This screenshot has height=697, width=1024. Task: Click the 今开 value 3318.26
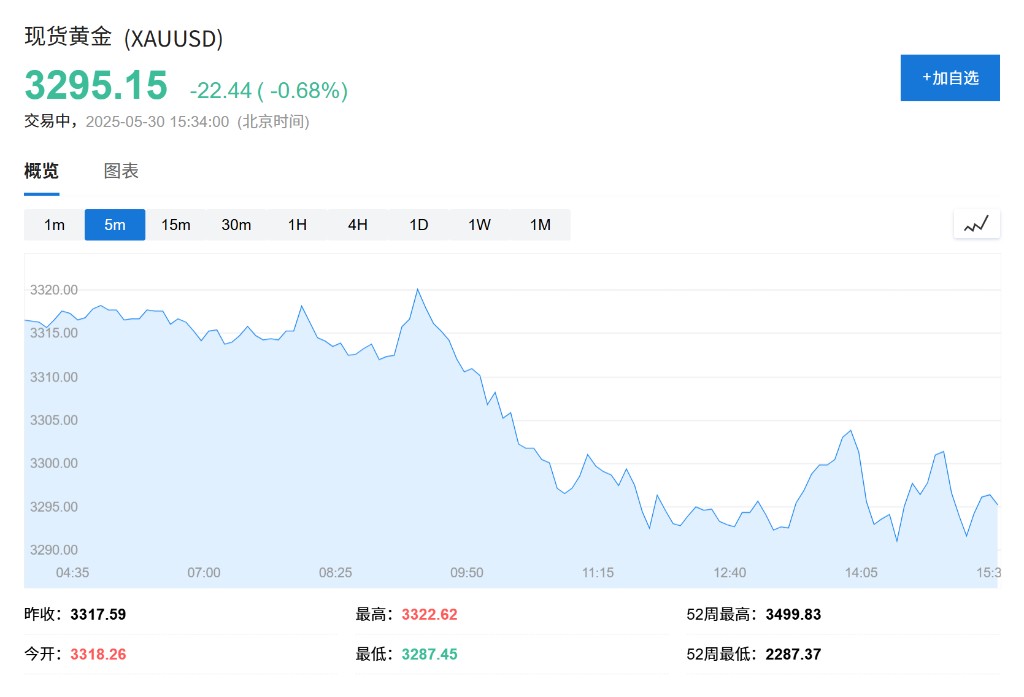pos(98,654)
